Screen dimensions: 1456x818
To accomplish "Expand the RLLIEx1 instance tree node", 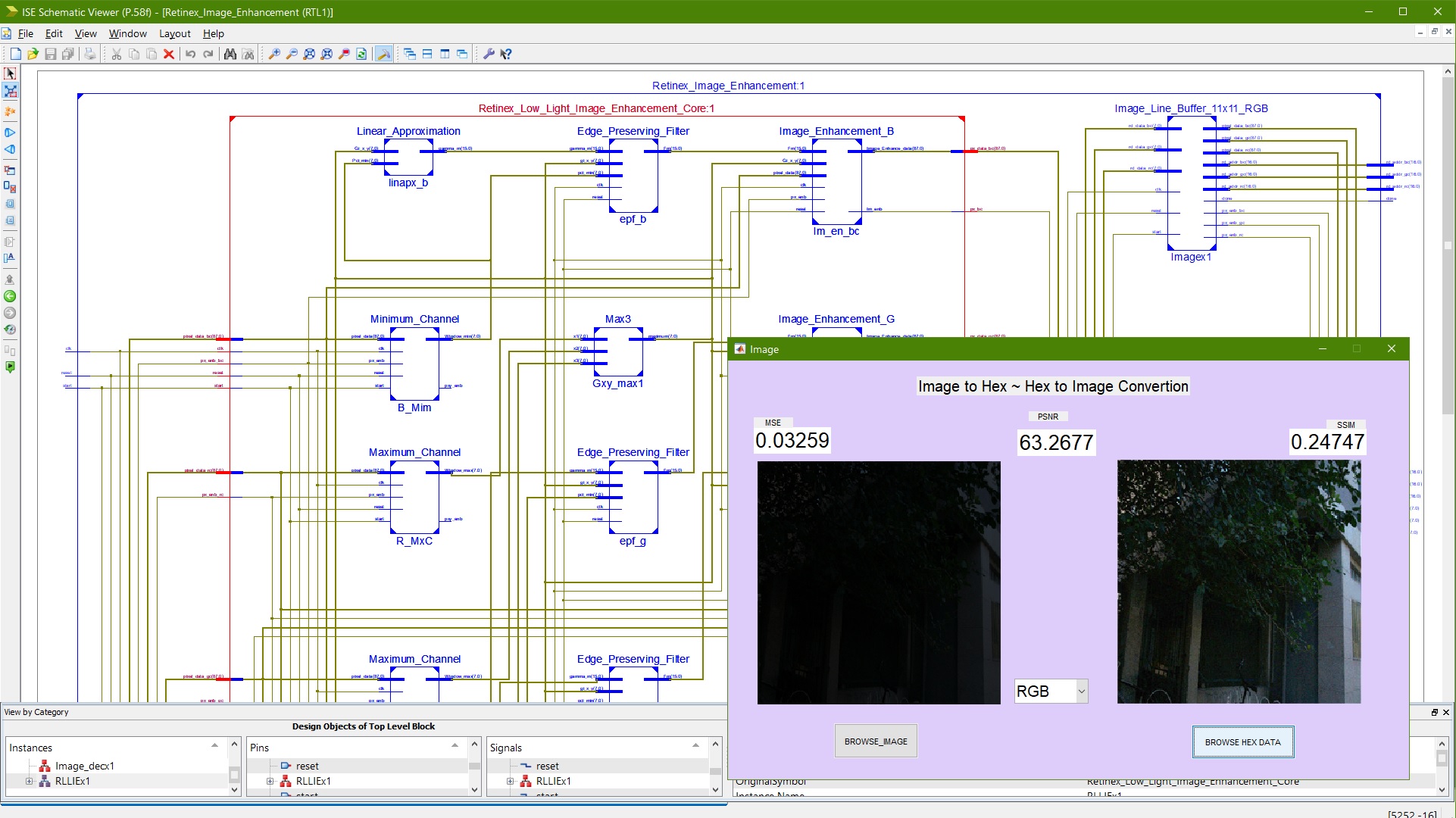I will point(29,781).
